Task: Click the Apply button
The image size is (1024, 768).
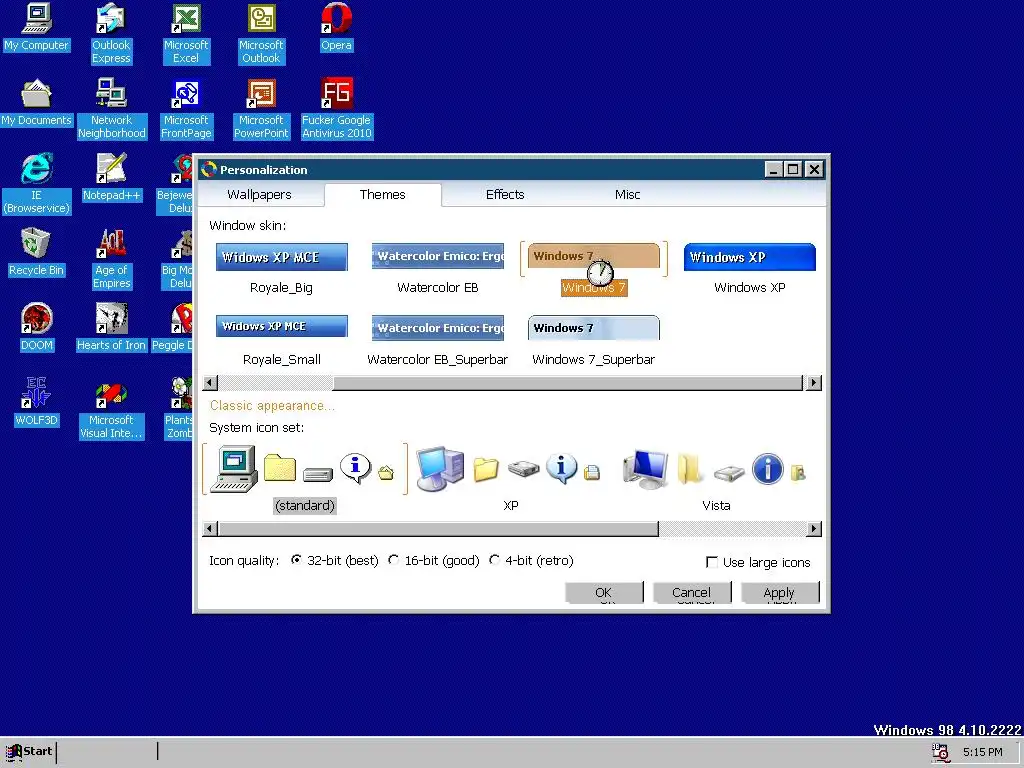Action: click(x=779, y=592)
